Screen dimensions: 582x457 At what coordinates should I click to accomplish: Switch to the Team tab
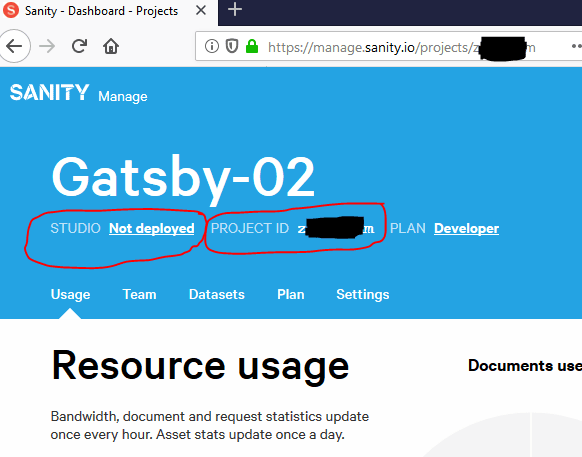pos(140,294)
